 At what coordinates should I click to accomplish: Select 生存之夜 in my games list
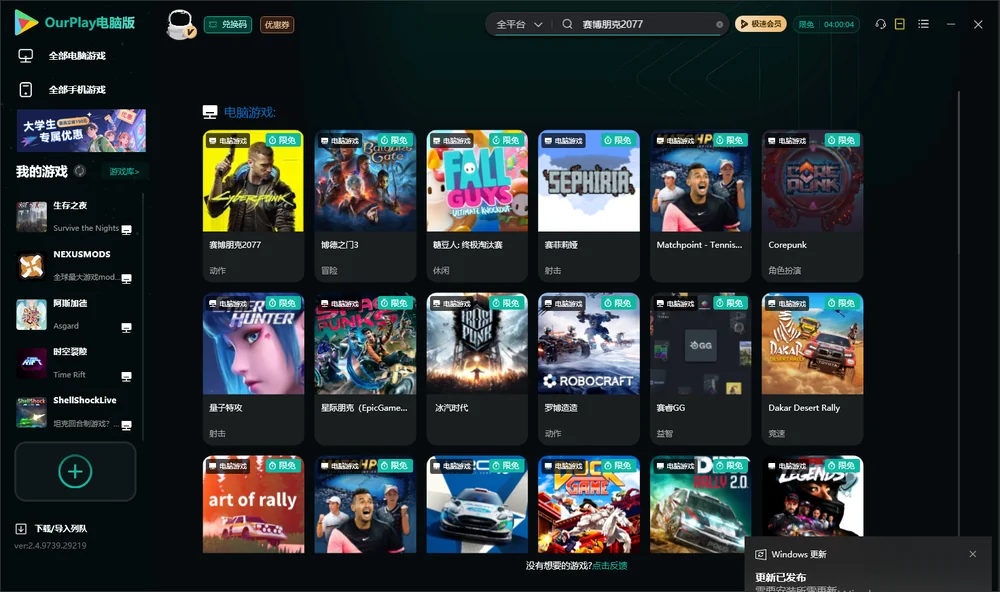[x=75, y=217]
